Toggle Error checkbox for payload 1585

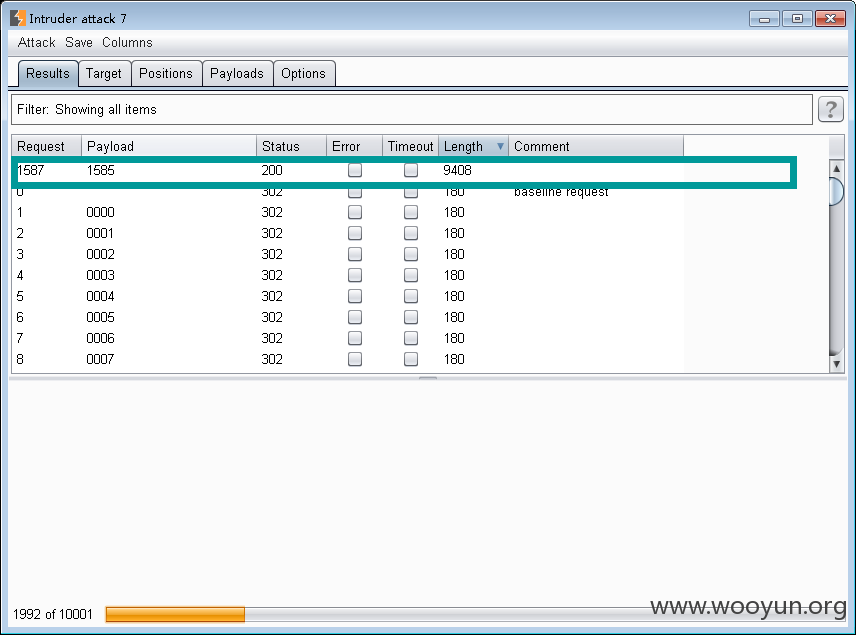click(355, 170)
